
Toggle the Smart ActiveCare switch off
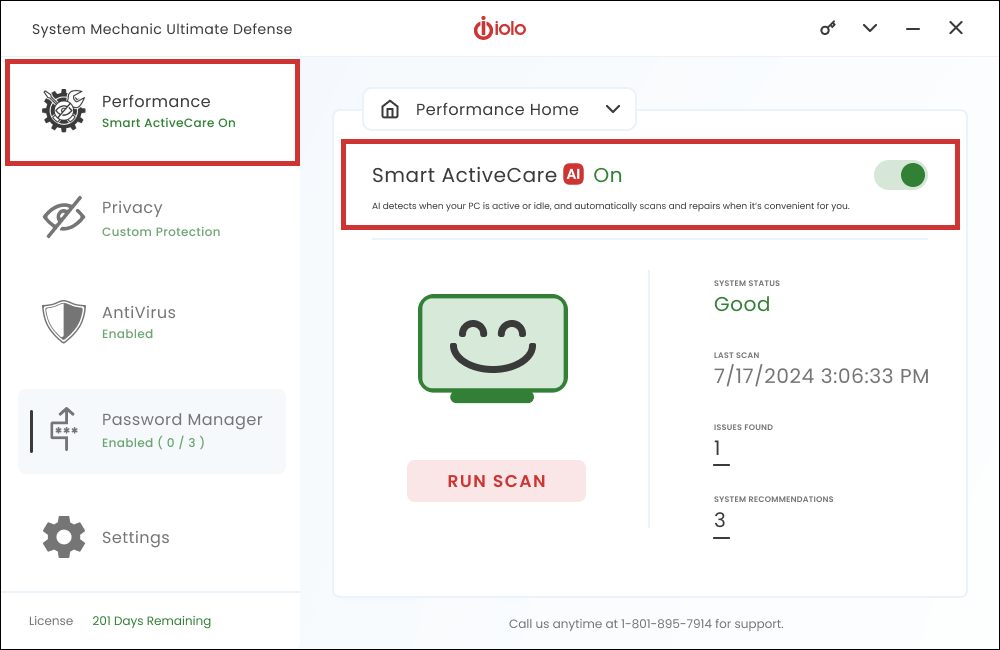coord(901,175)
